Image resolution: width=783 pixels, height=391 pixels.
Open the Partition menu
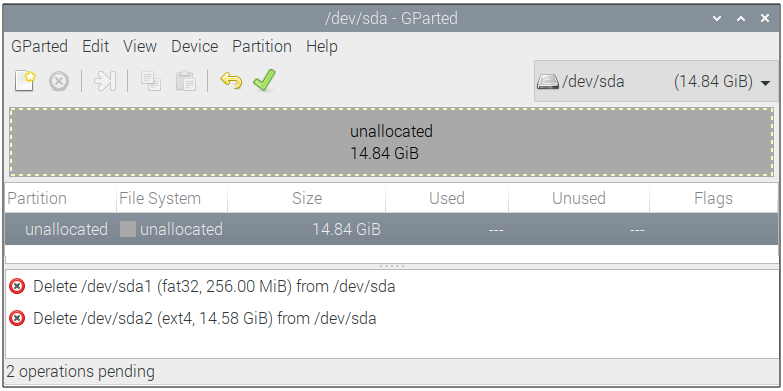click(x=262, y=46)
